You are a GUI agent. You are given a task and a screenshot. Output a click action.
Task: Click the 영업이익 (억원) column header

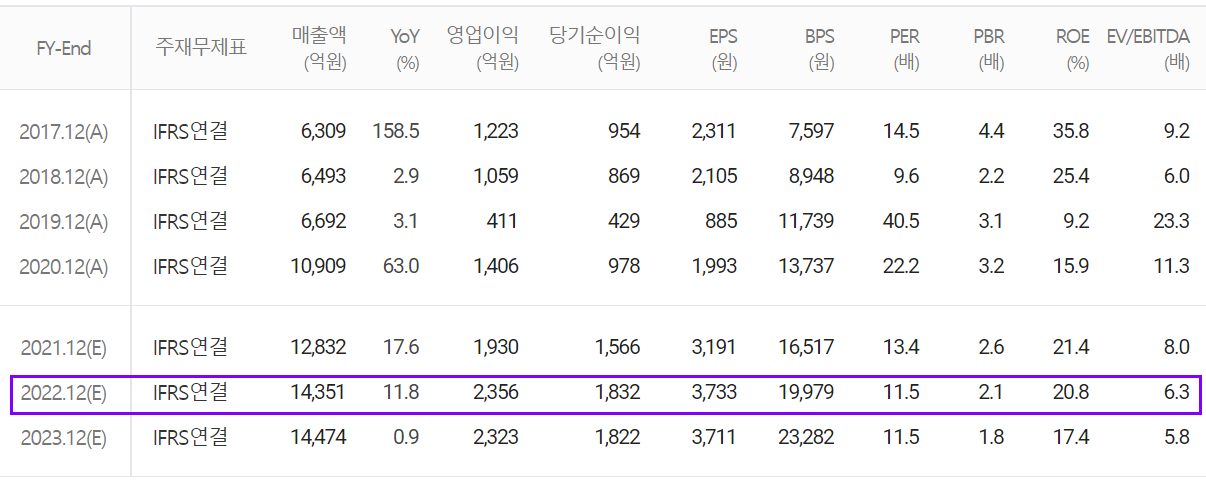pos(485,48)
